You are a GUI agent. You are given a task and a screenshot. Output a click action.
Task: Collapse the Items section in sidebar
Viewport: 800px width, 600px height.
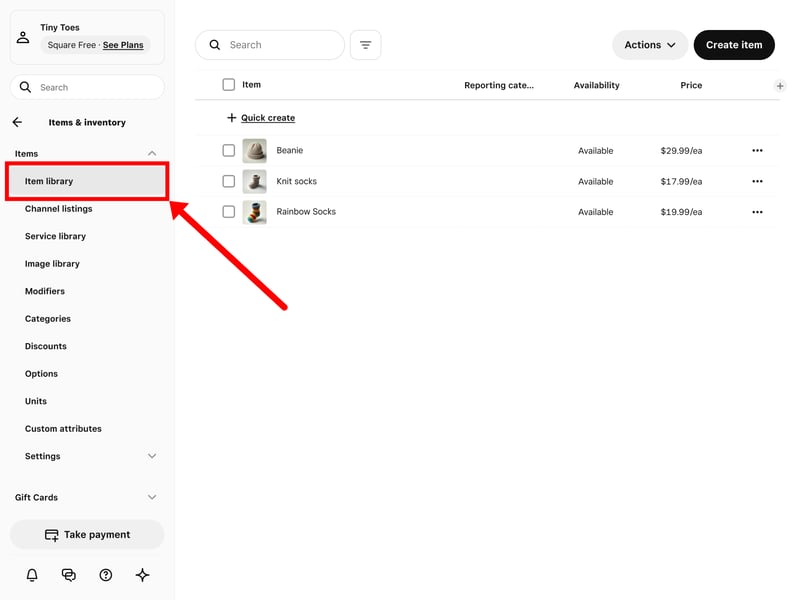coord(152,153)
